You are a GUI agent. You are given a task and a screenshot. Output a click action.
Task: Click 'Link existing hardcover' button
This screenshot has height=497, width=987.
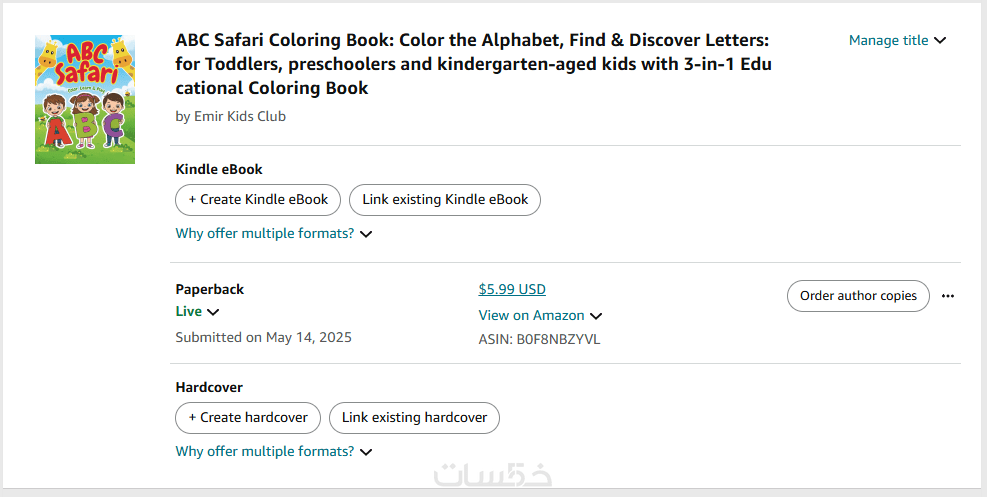[x=414, y=418]
